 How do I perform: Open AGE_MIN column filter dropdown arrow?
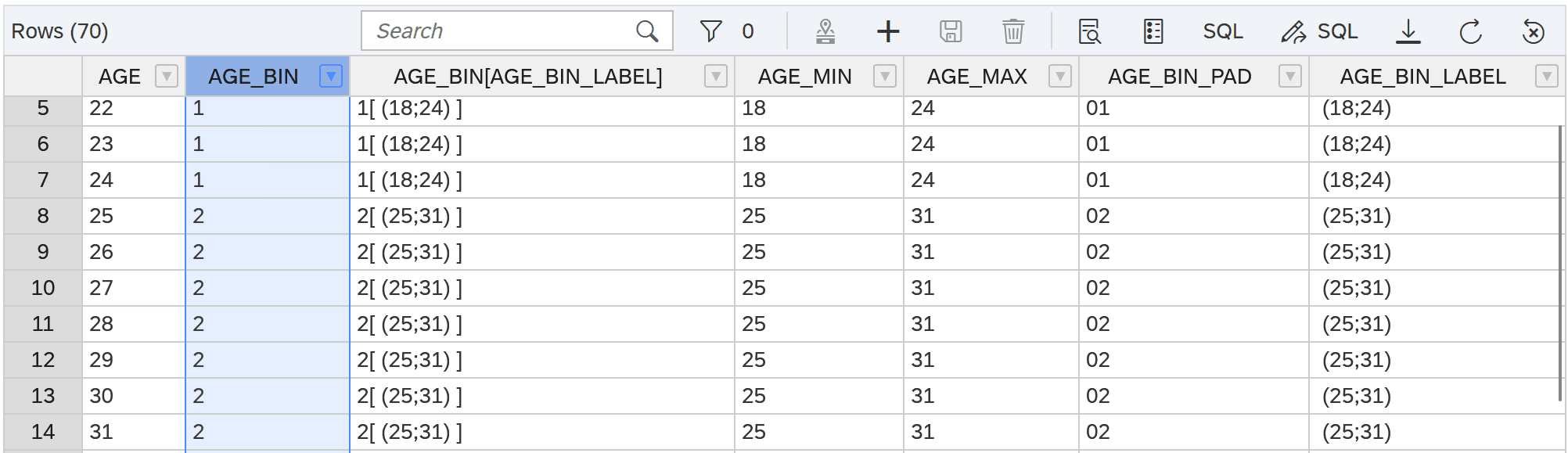tap(885, 76)
